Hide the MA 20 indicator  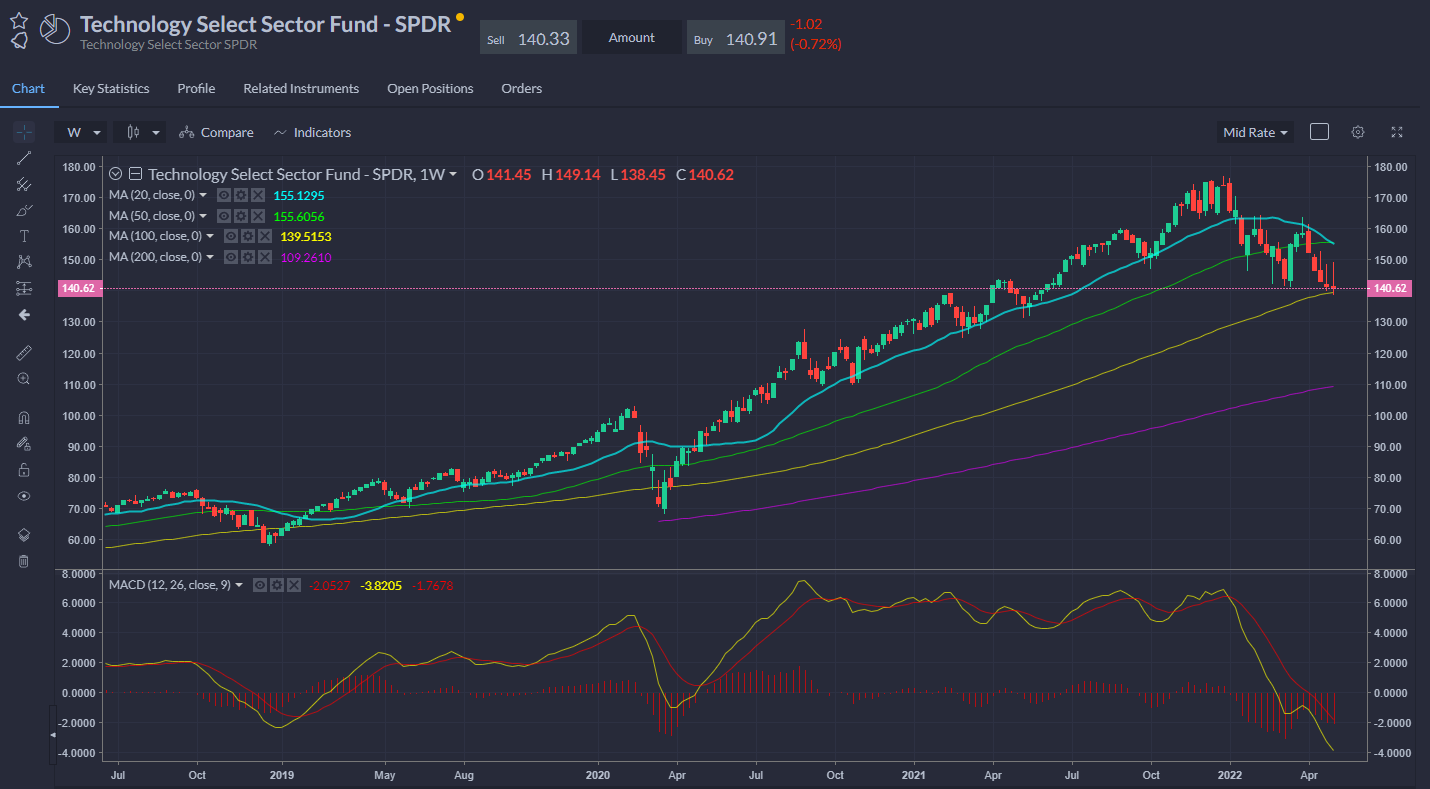[x=225, y=196]
